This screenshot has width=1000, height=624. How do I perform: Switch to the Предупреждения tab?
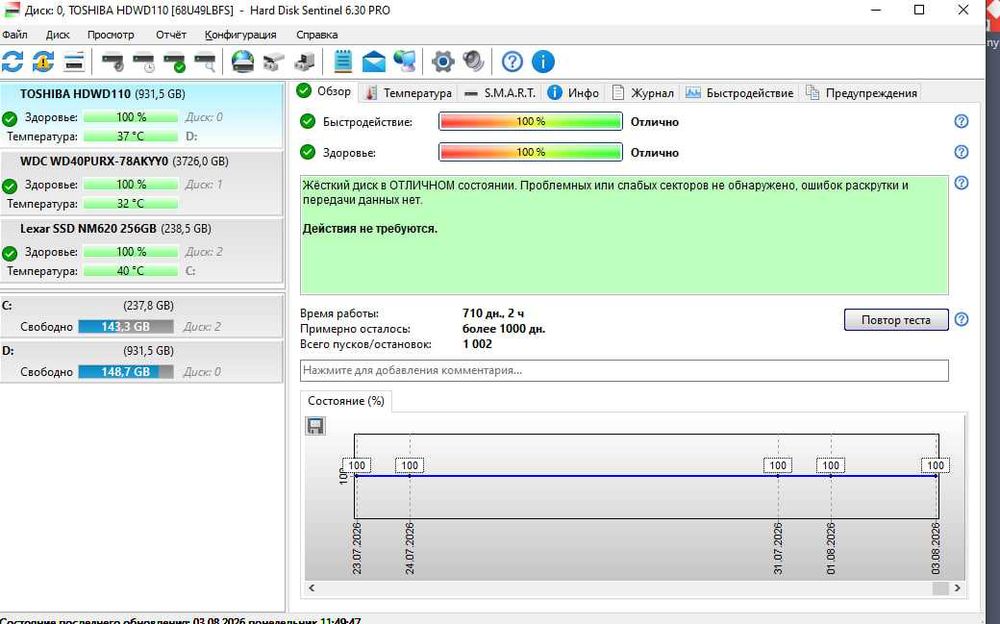[x=861, y=93]
